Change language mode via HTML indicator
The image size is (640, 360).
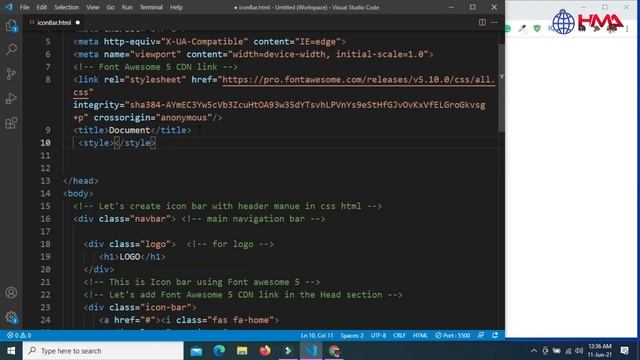[420, 336]
